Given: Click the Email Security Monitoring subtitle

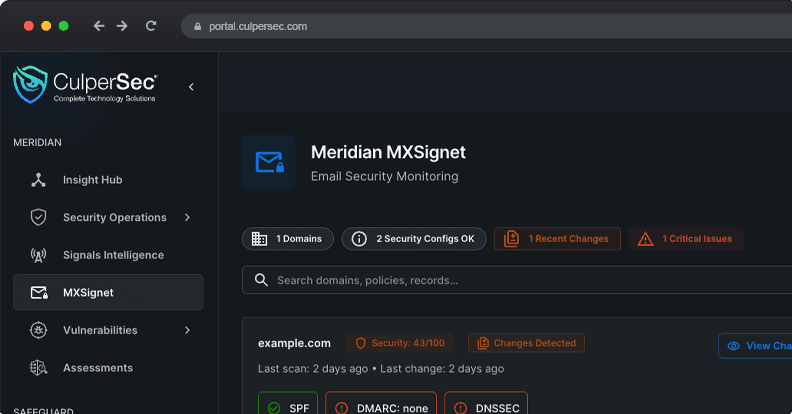Looking at the screenshot, I should click(385, 176).
